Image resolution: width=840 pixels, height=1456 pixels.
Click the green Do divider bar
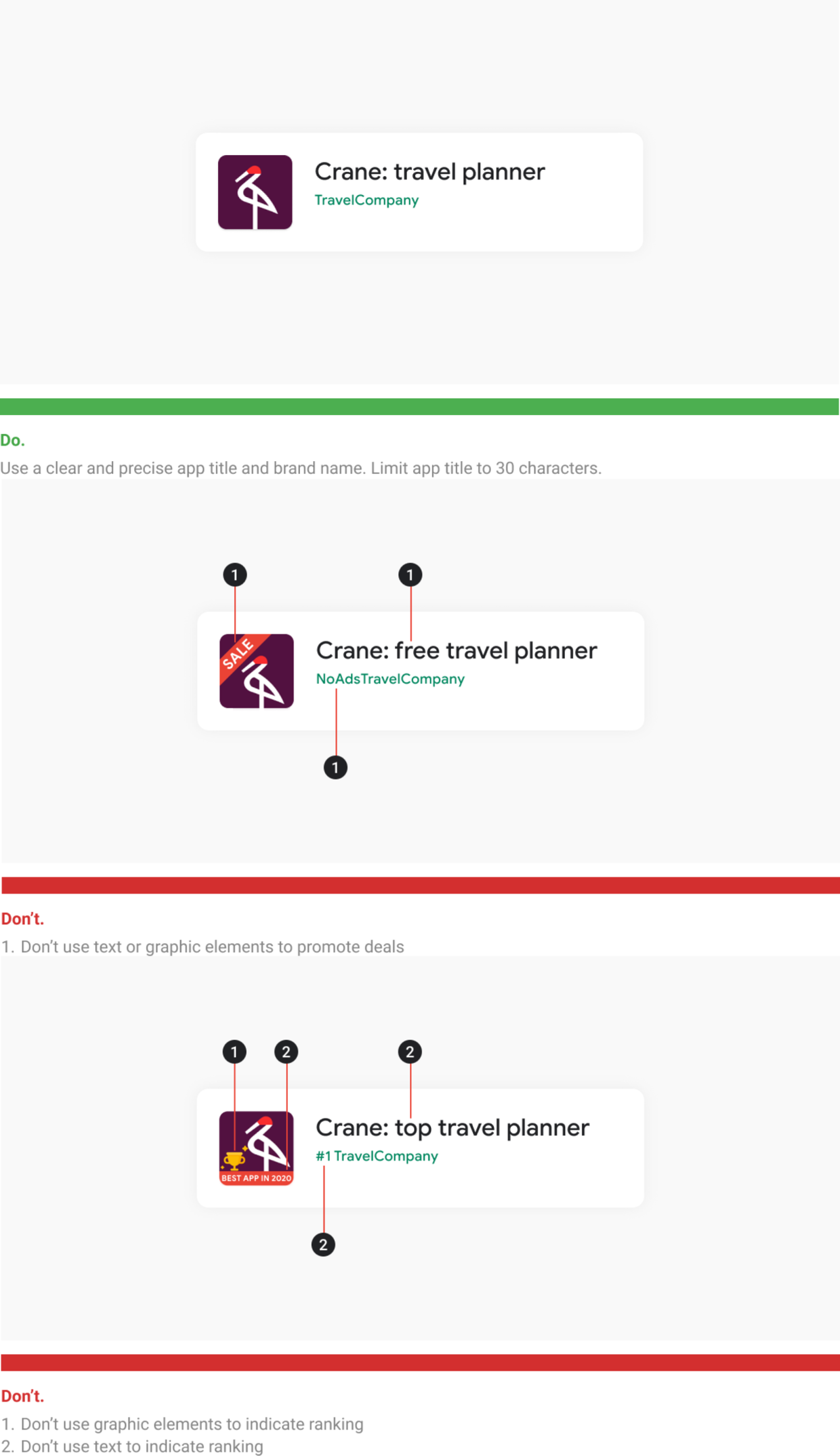click(x=419, y=406)
